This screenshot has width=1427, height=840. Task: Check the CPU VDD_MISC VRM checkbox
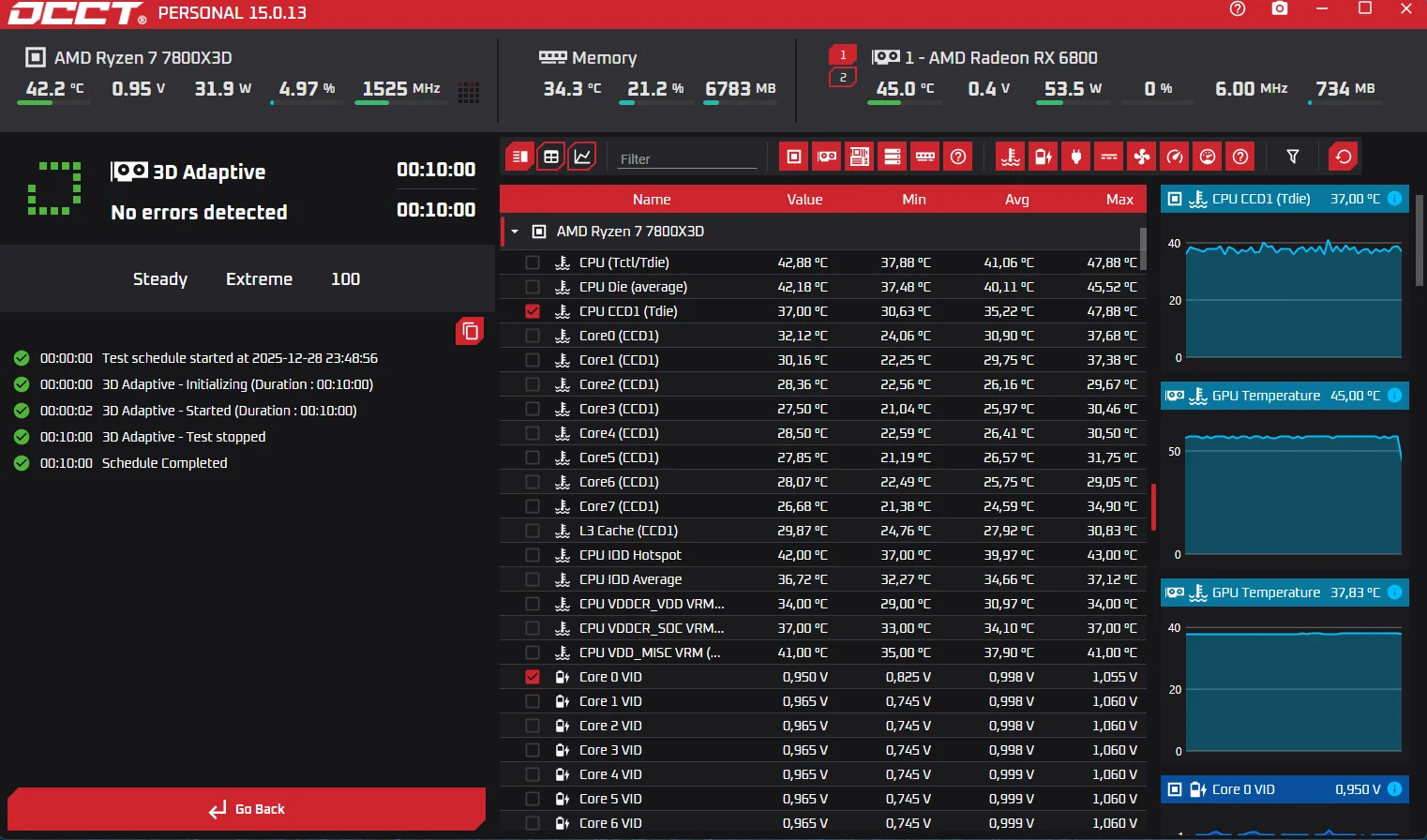pyautogui.click(x=533, y=652)
